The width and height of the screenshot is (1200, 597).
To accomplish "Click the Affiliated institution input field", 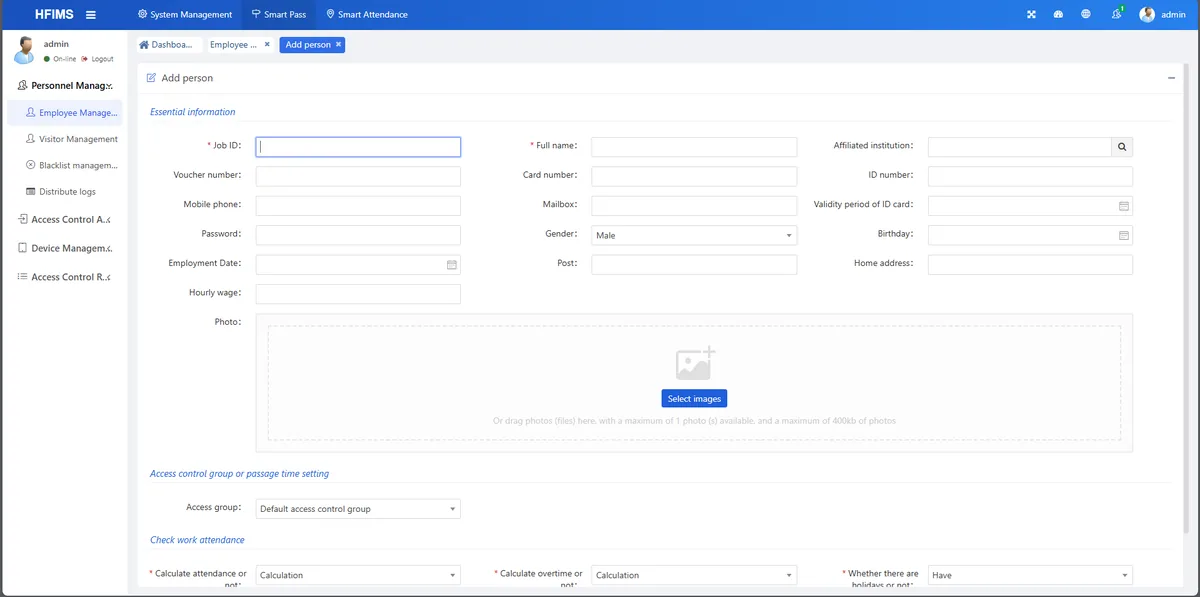I will tap(1019, 147).
